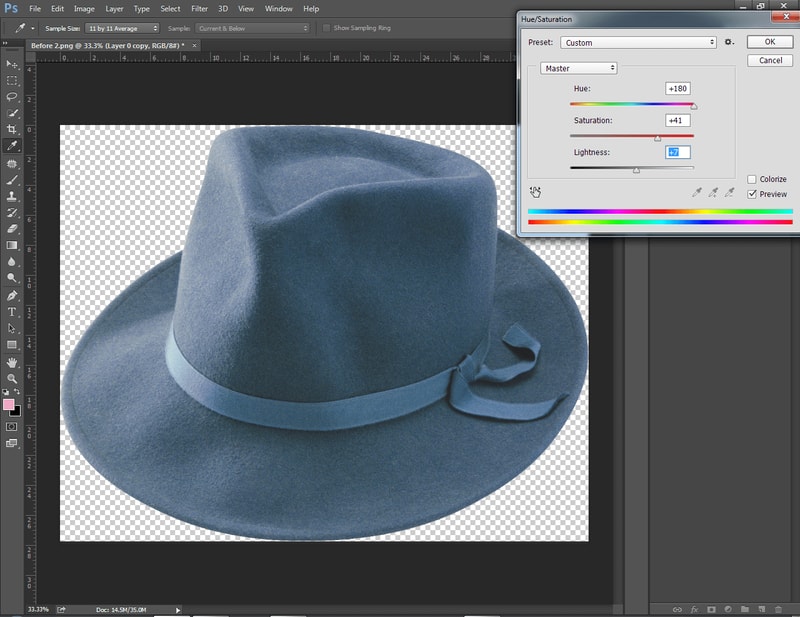Disable the Preview checkbox
Viewport: 800px width, 617px height.
click(753, 194)
